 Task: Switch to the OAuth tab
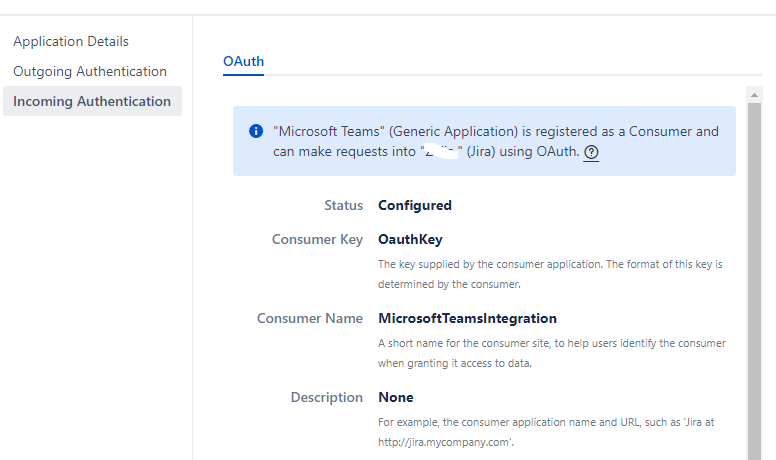tap(243, 61)
